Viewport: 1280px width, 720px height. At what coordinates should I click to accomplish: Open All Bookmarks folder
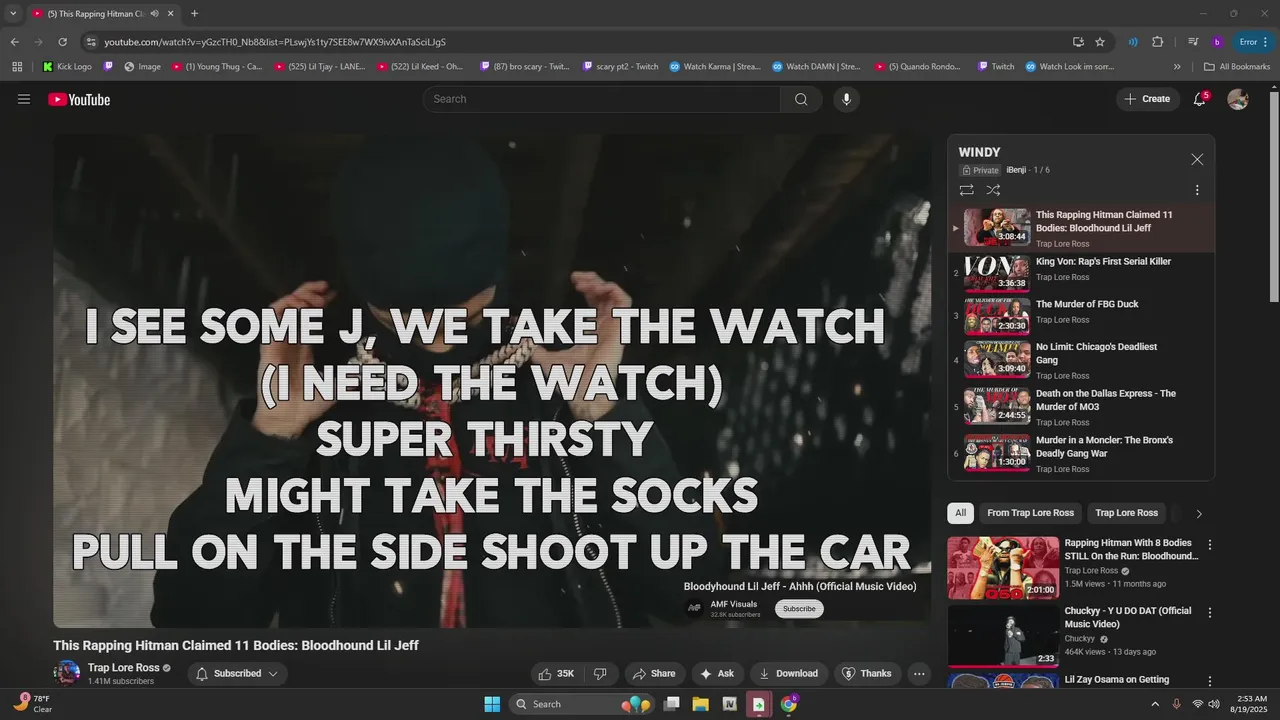pyautogui.click(x=1237, y=67)
